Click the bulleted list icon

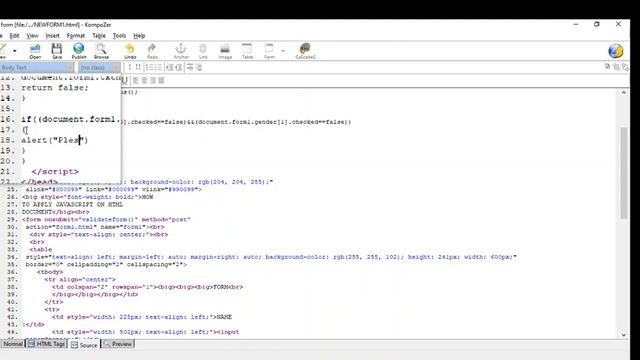click(x=158, y=67)
